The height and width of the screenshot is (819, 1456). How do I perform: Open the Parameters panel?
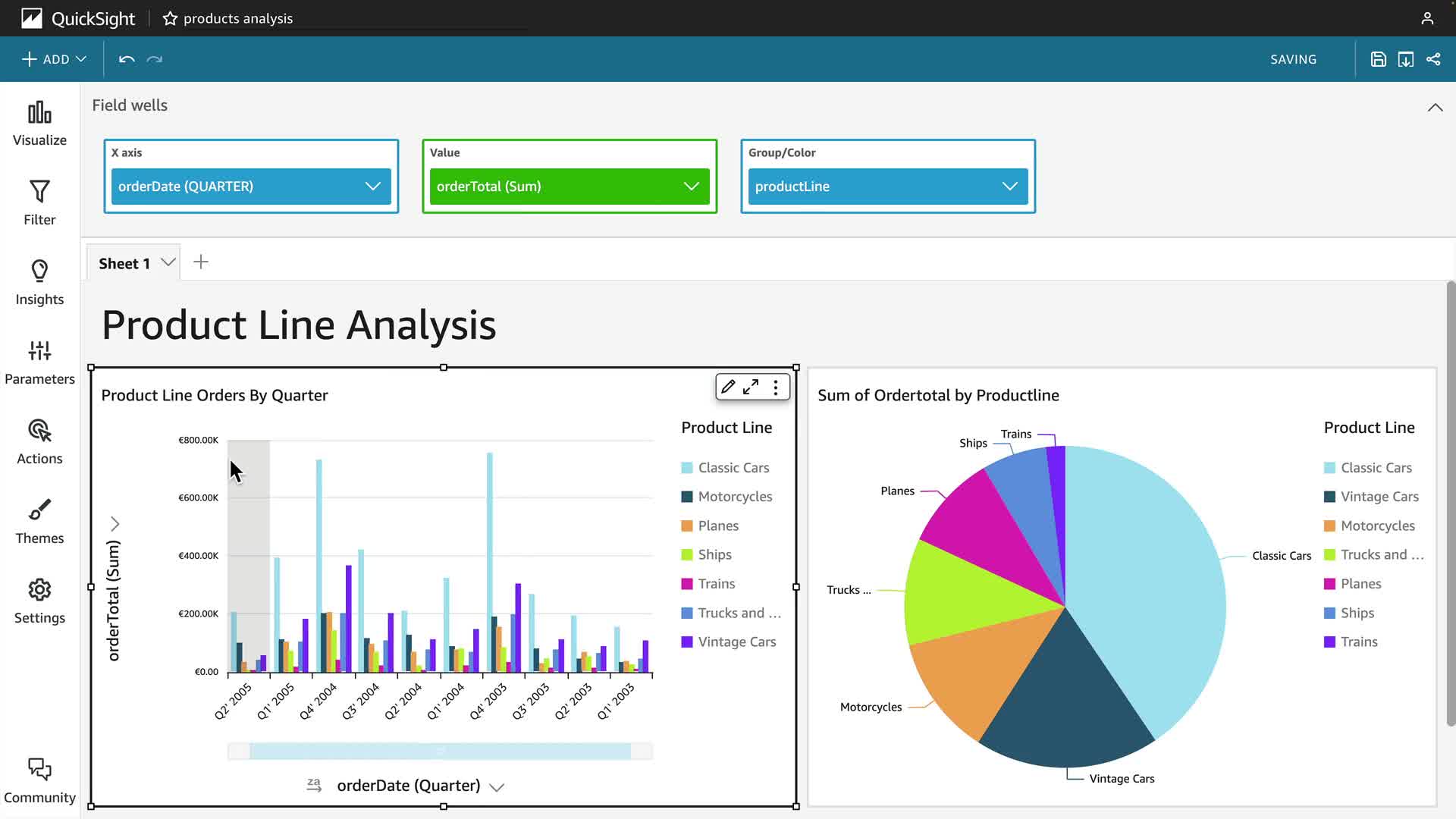(39, 362)
